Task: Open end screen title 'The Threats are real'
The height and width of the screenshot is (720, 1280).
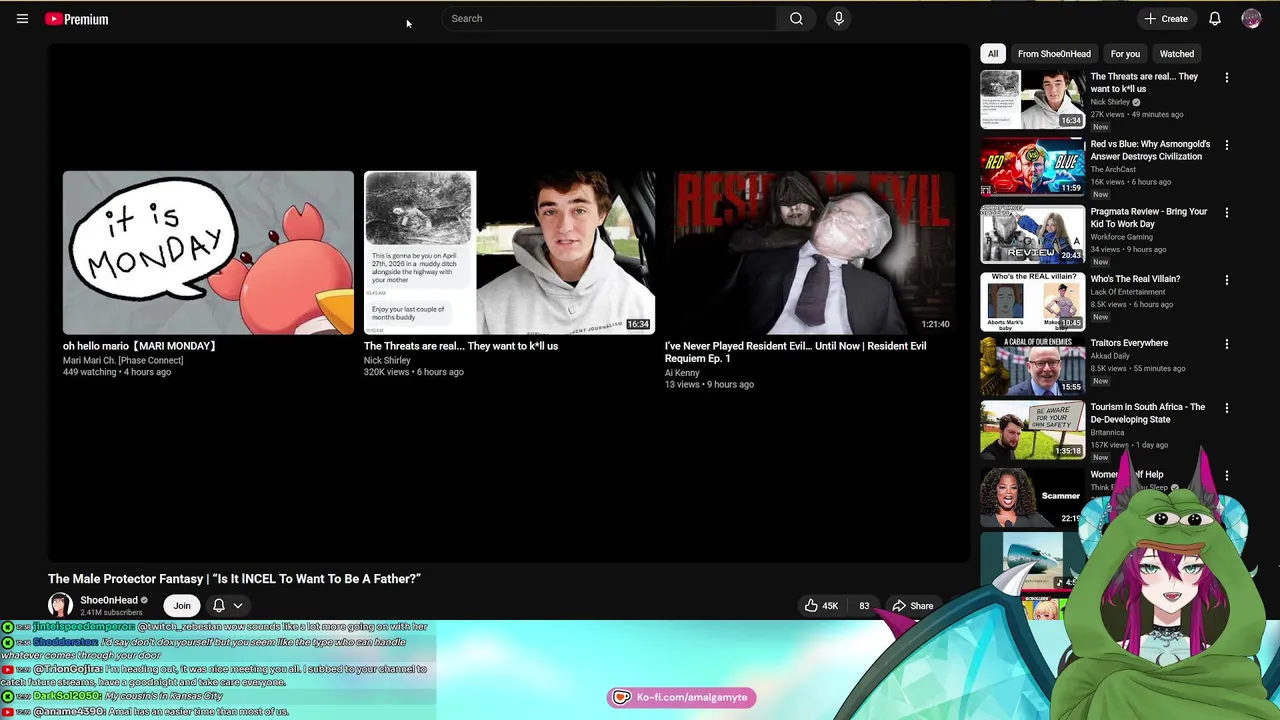Action: (461, 346)
